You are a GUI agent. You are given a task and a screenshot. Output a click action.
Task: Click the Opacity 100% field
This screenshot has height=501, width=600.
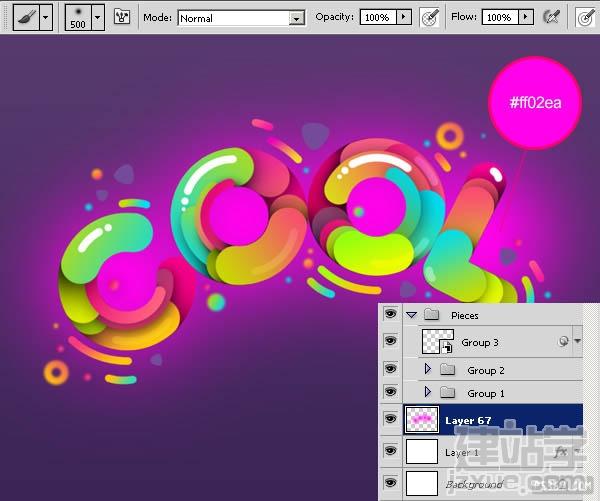pos(377,17)
